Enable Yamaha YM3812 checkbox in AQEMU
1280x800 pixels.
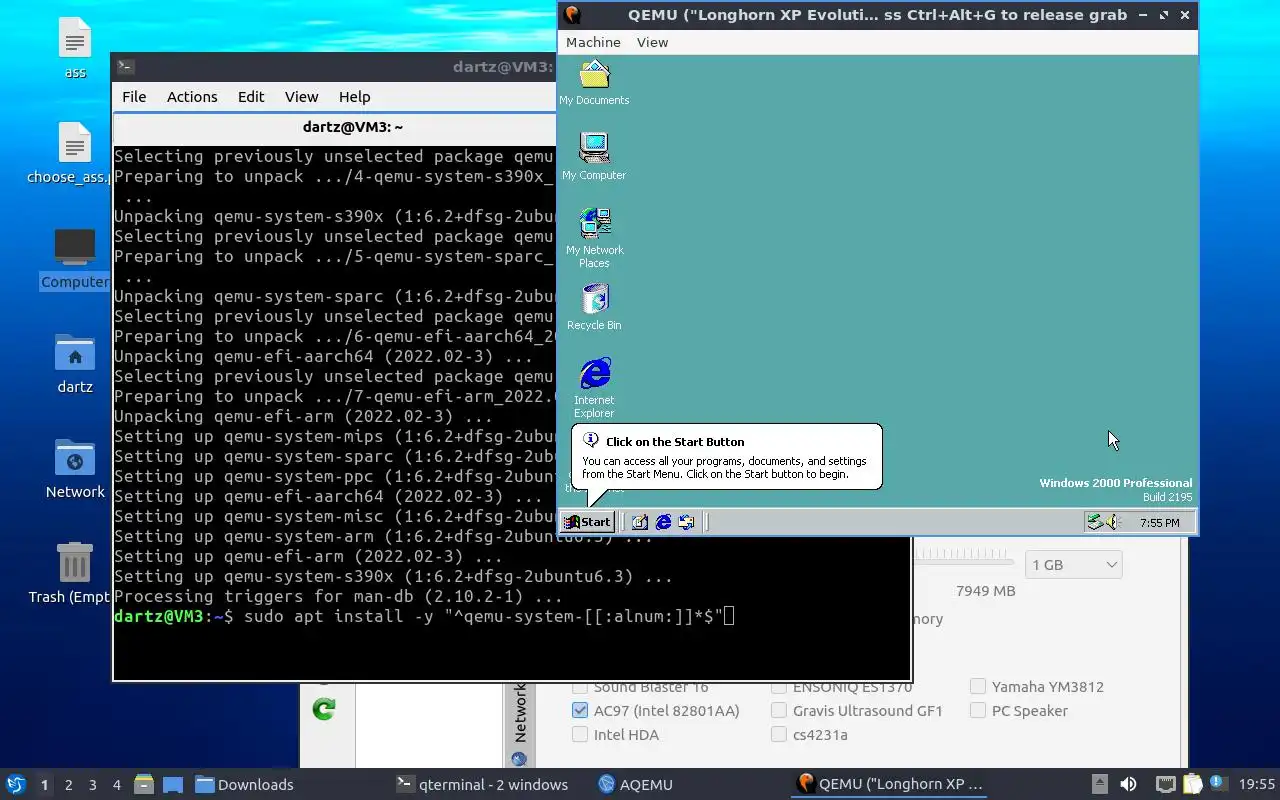click(x=978, y=687)
